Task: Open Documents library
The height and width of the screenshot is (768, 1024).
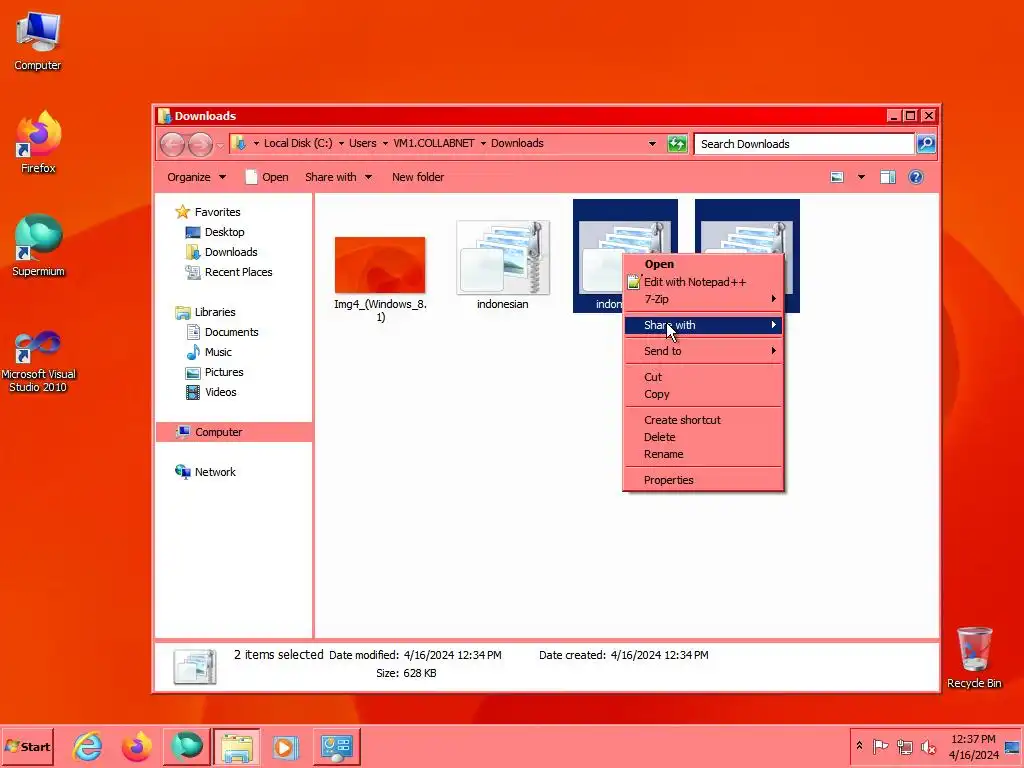Action: pos(223,332)
